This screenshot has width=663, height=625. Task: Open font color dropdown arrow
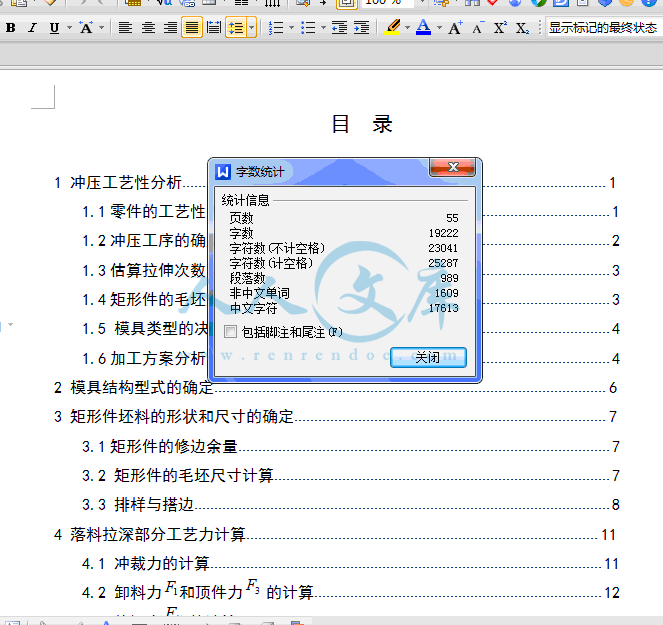439,28
